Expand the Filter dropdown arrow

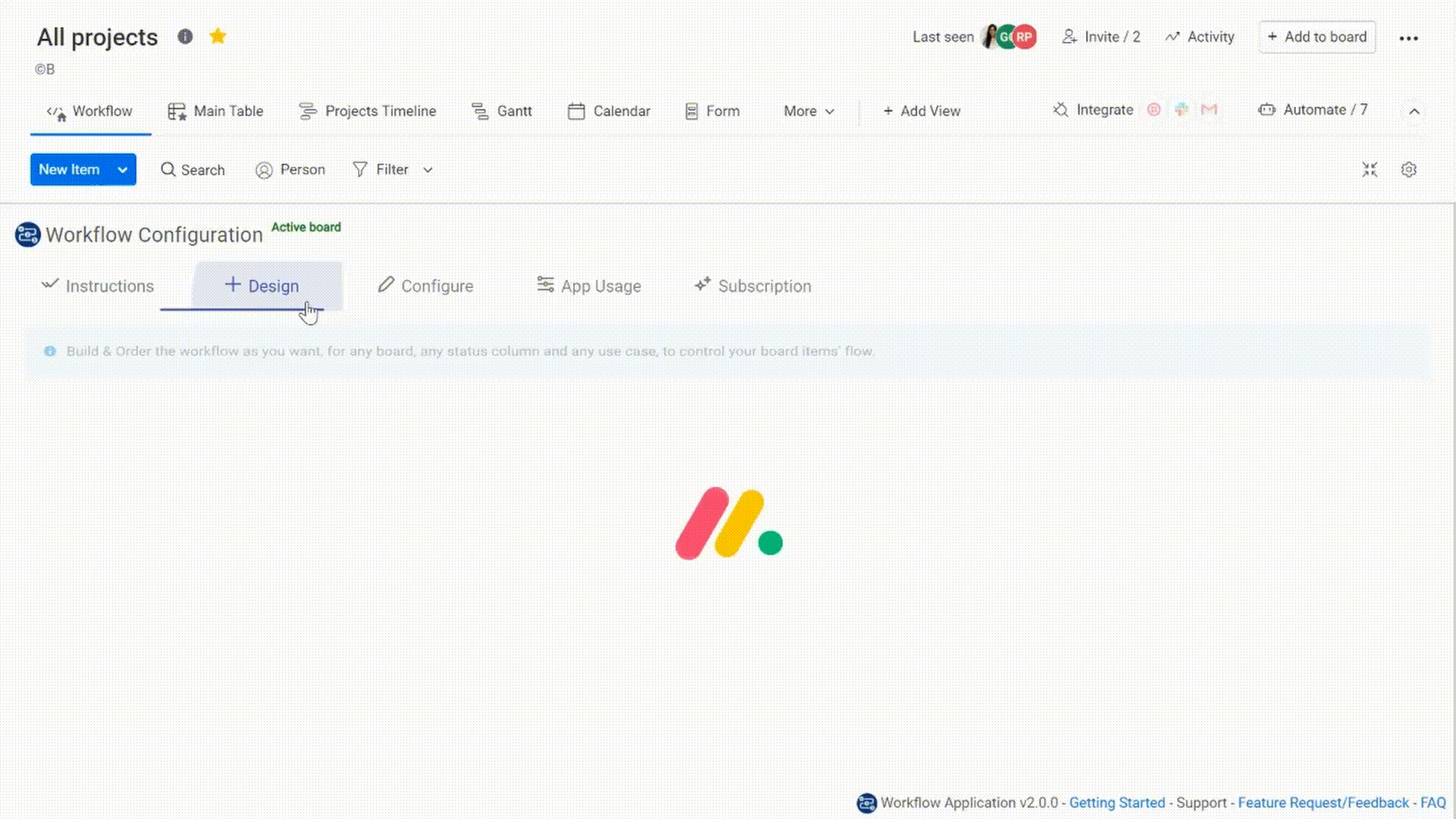point(428,170)
